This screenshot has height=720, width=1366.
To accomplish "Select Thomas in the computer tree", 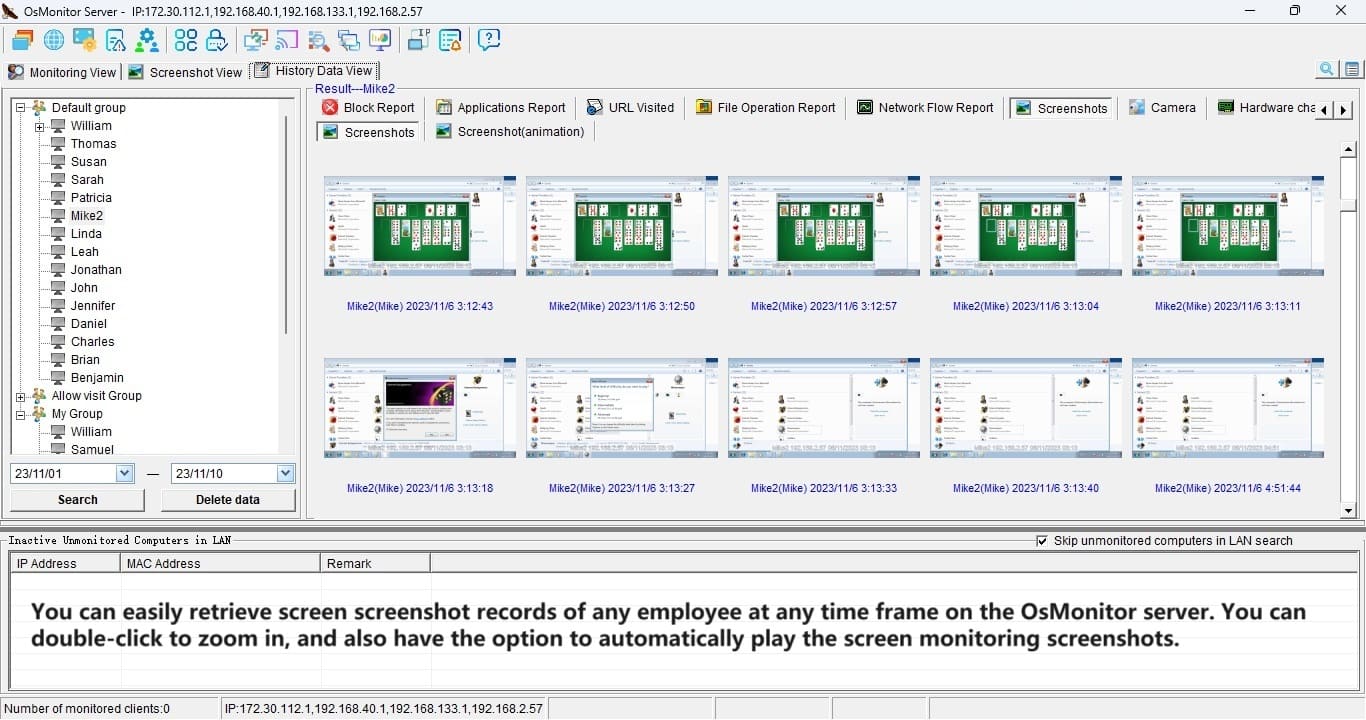I will pyautogui.click(x=93, y=144).
